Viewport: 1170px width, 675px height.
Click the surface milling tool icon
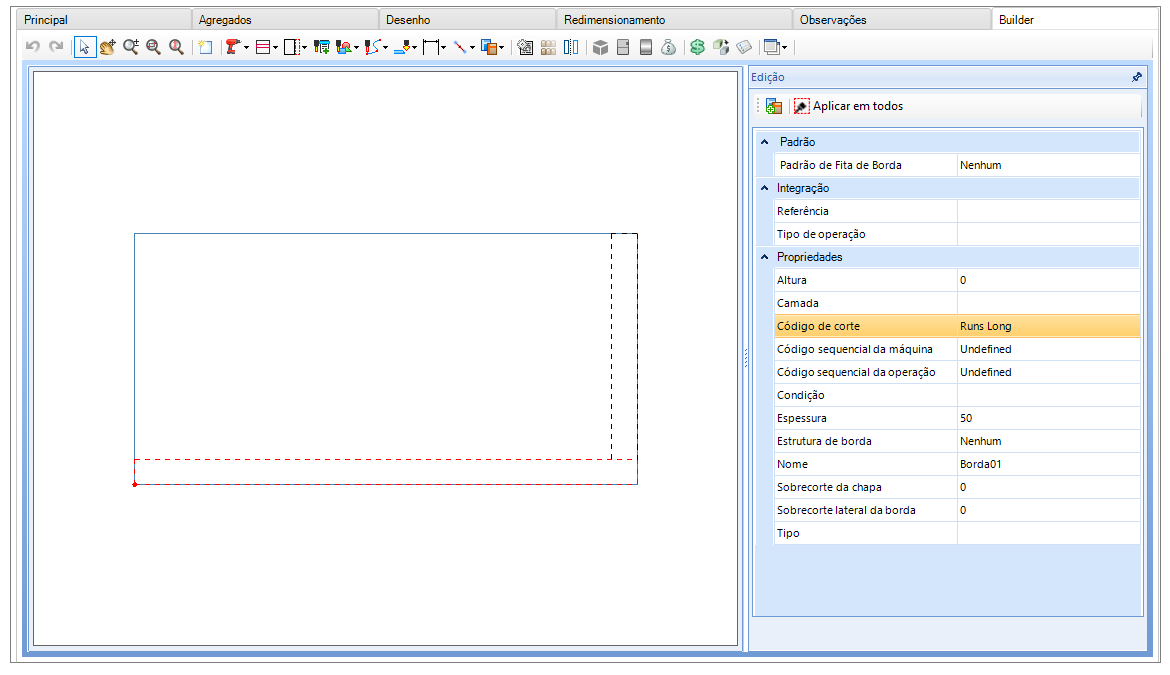coord(402,47)
